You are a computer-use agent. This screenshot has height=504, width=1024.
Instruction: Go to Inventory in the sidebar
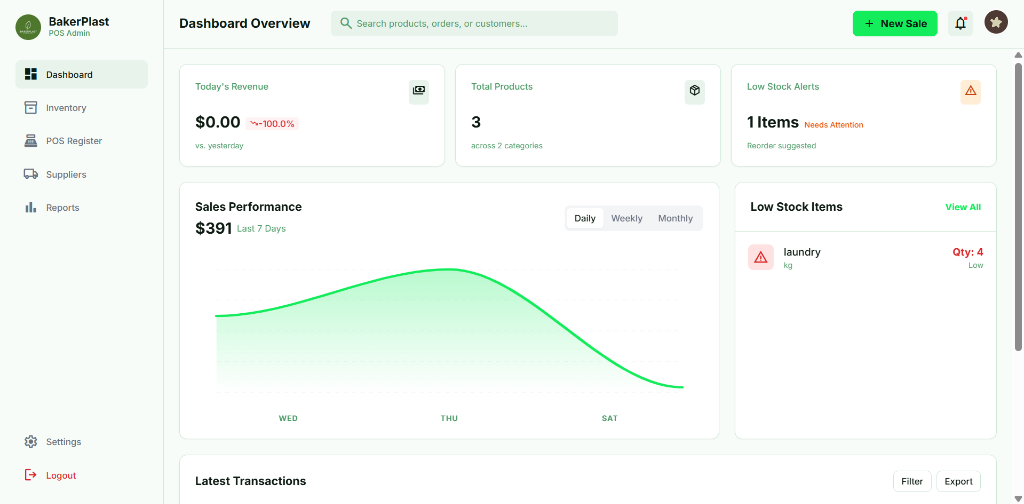point(66,108)
